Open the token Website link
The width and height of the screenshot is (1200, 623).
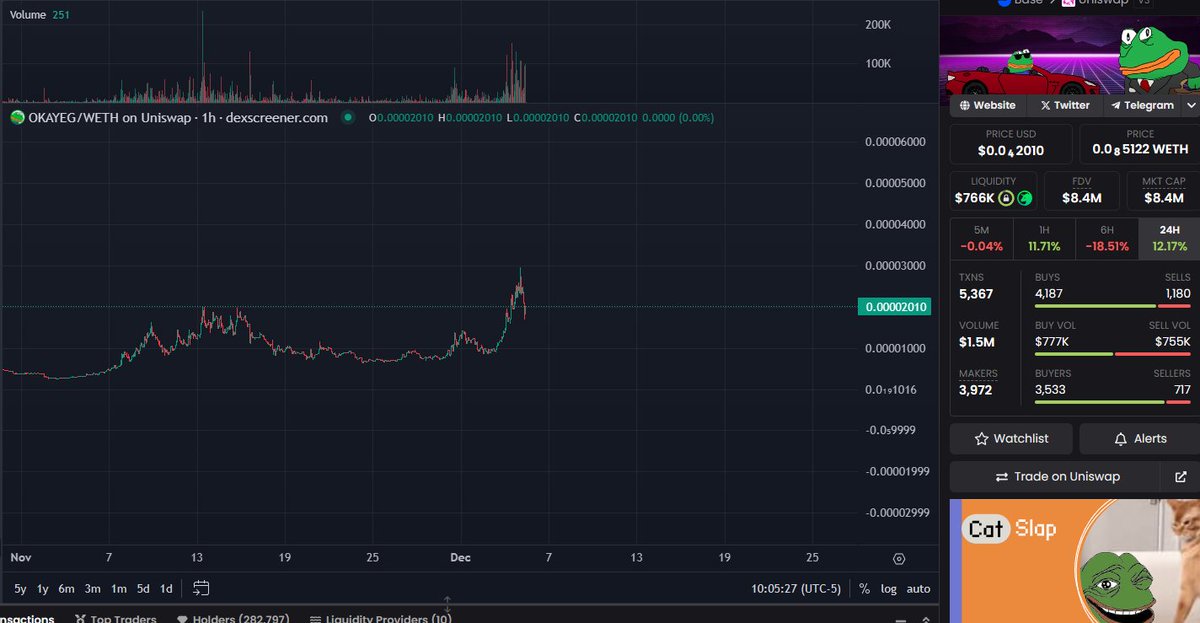point(987,105)
